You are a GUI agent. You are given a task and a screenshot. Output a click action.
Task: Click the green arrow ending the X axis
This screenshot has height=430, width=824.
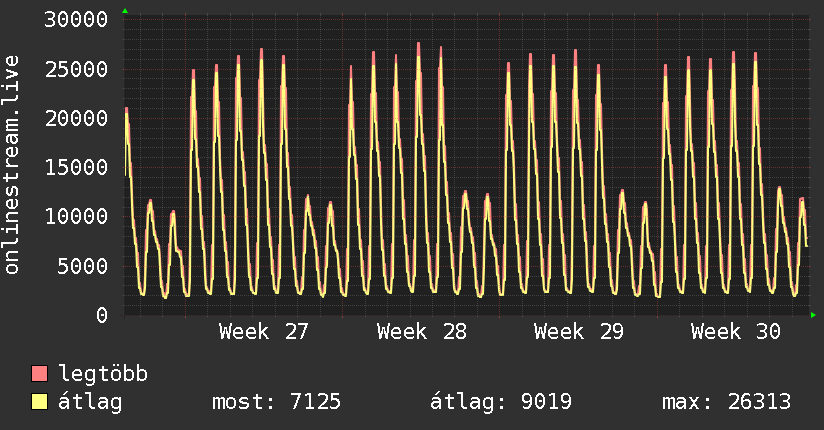813,315
